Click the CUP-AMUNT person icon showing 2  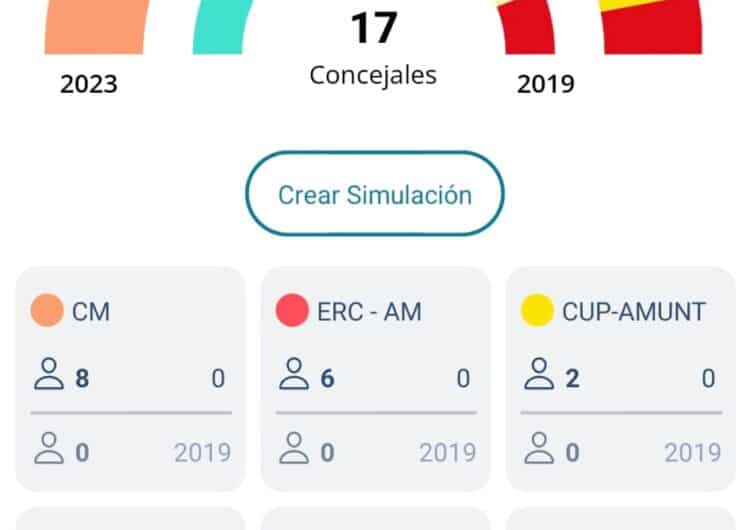point(539,377)
